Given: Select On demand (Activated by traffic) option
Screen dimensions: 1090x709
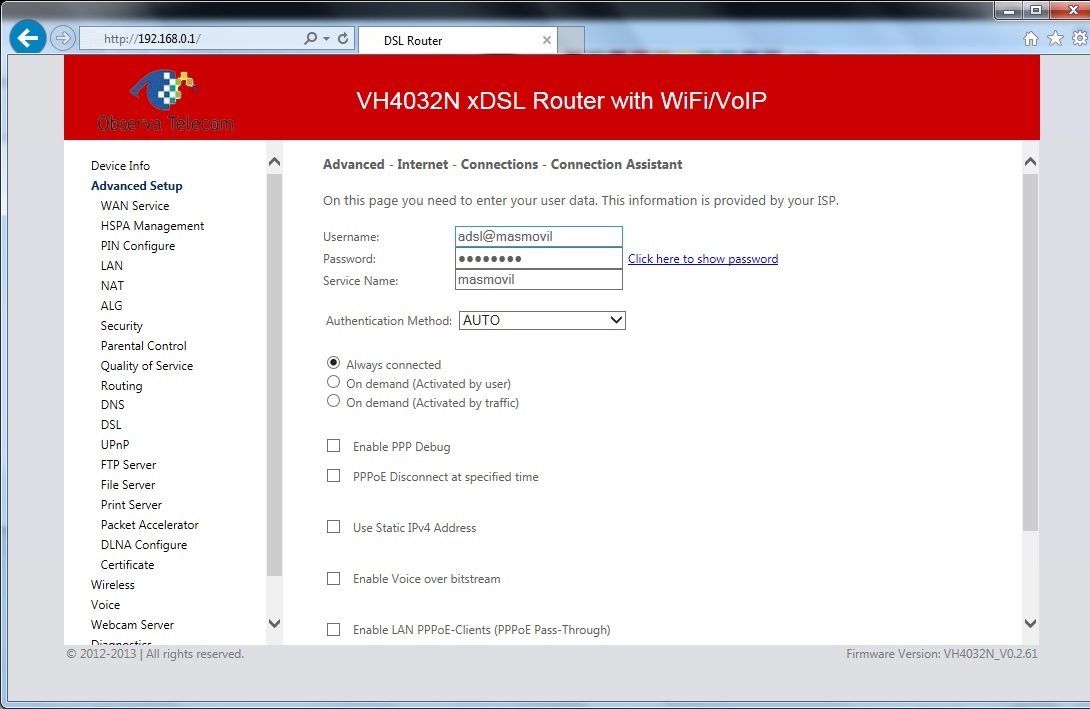Looking at the screenshot, I should click(x=334, y=402).
